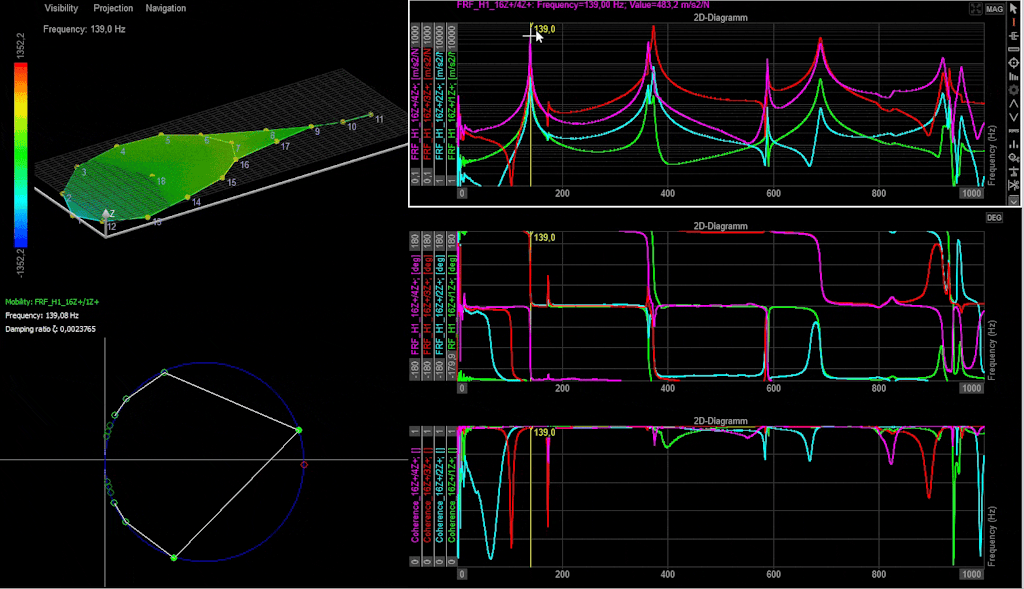This screenshot has width=1024, height=589.
Task: Click the magenta phase axis upper limit 180
Action: [x=415, y=240]
